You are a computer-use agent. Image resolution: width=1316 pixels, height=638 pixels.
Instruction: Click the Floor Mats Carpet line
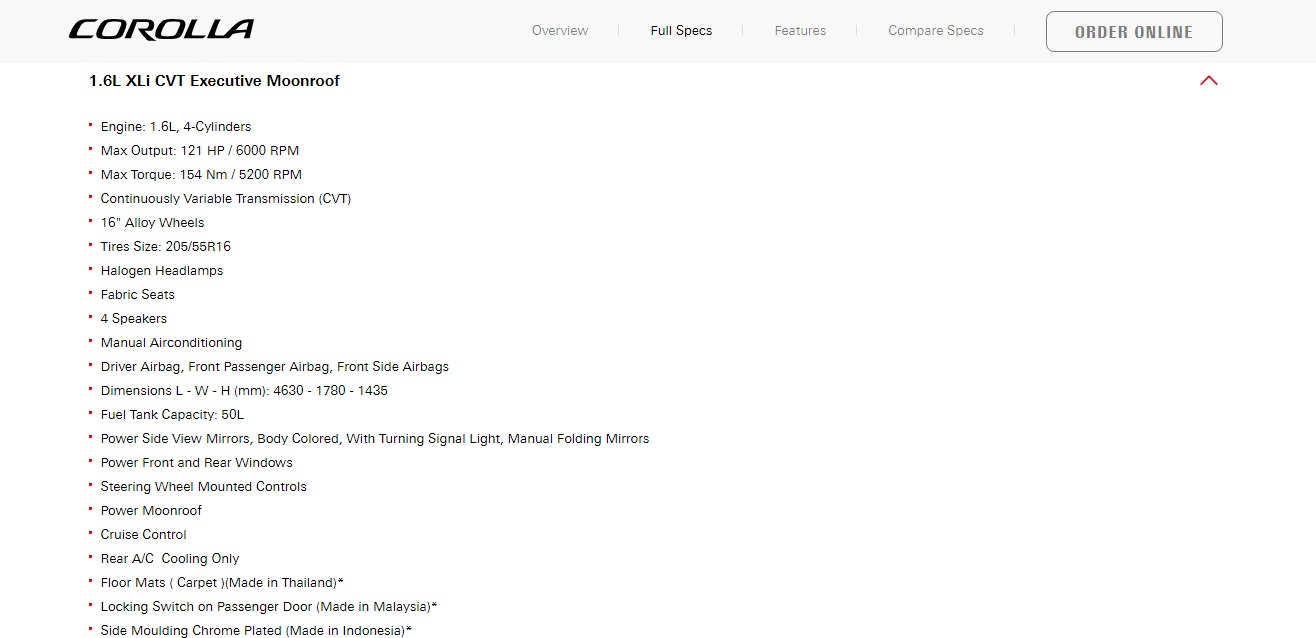[x=222, y=583]
